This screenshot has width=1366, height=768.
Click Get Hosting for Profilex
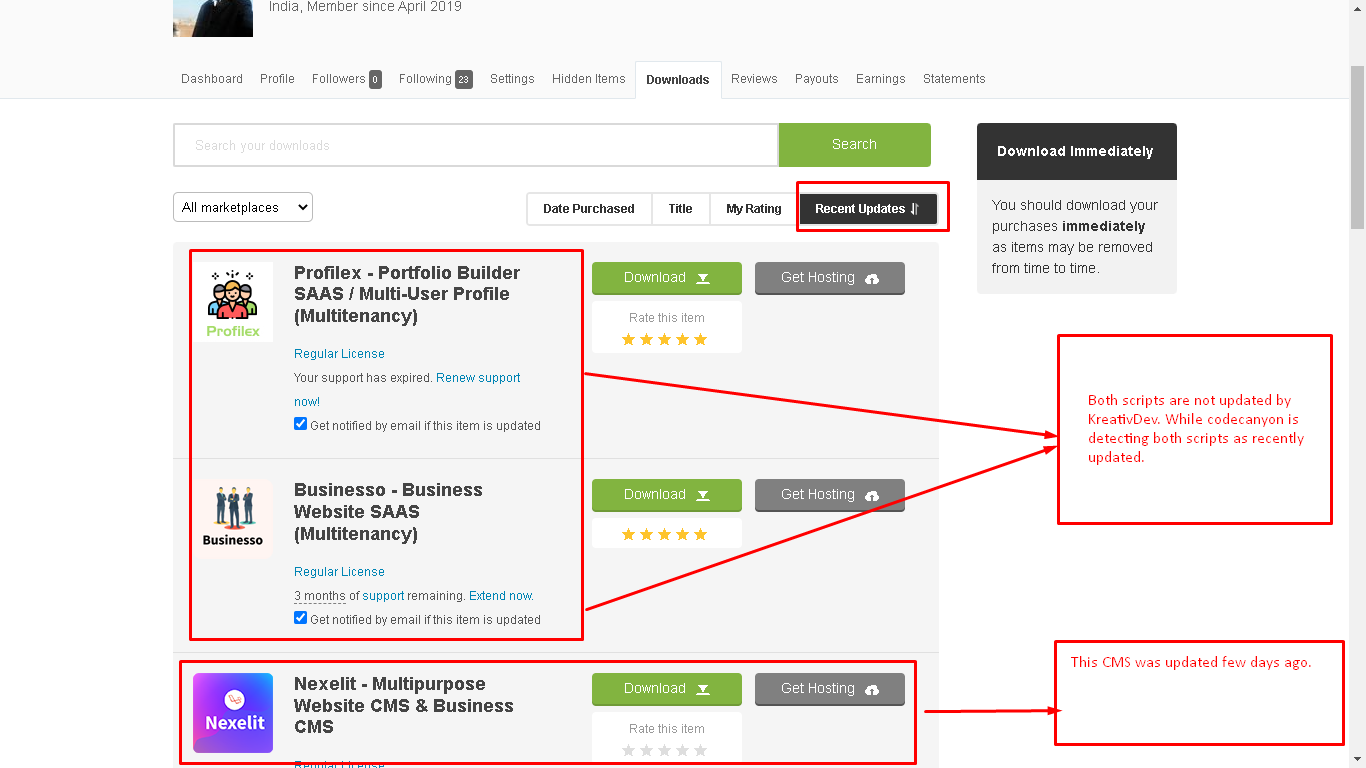coord(830,278)
